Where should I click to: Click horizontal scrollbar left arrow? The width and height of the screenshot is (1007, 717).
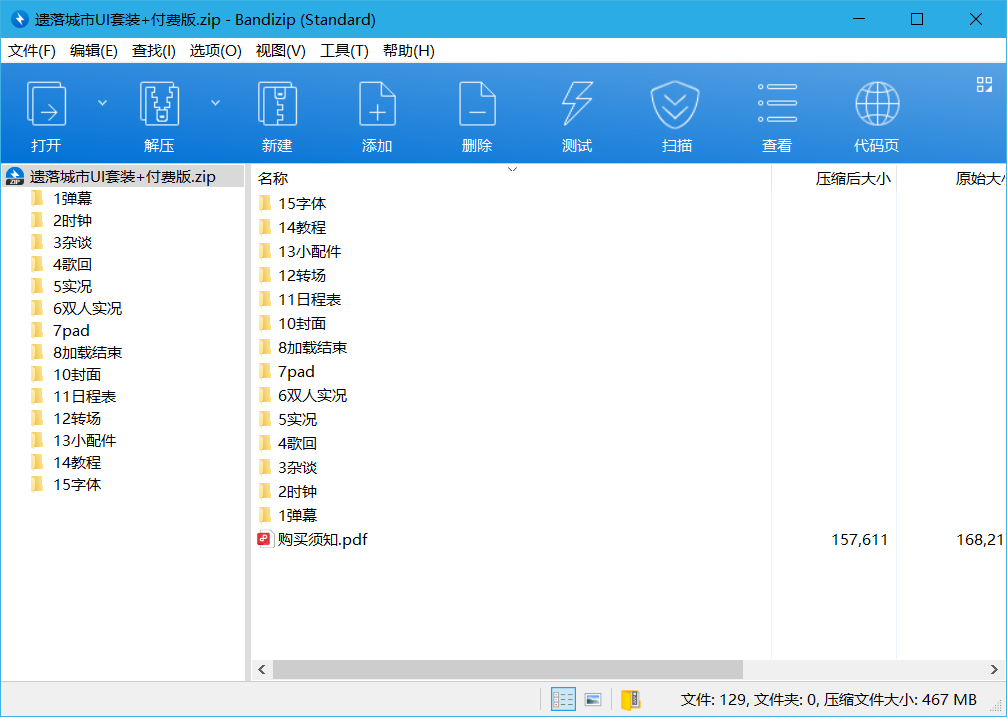[x=262, y=669]
